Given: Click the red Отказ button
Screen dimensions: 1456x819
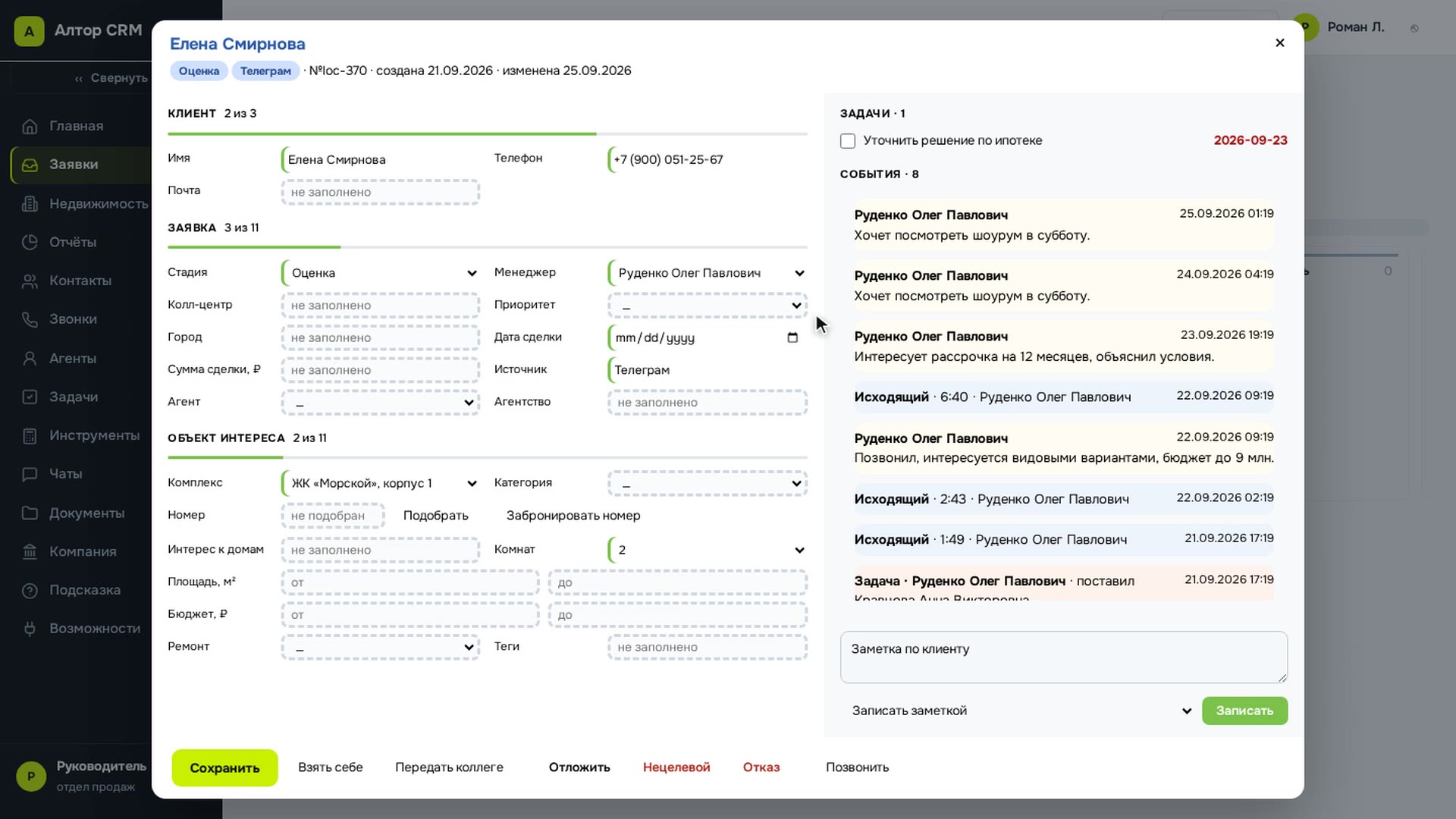Looking at the screenshot, I should 761,767.
